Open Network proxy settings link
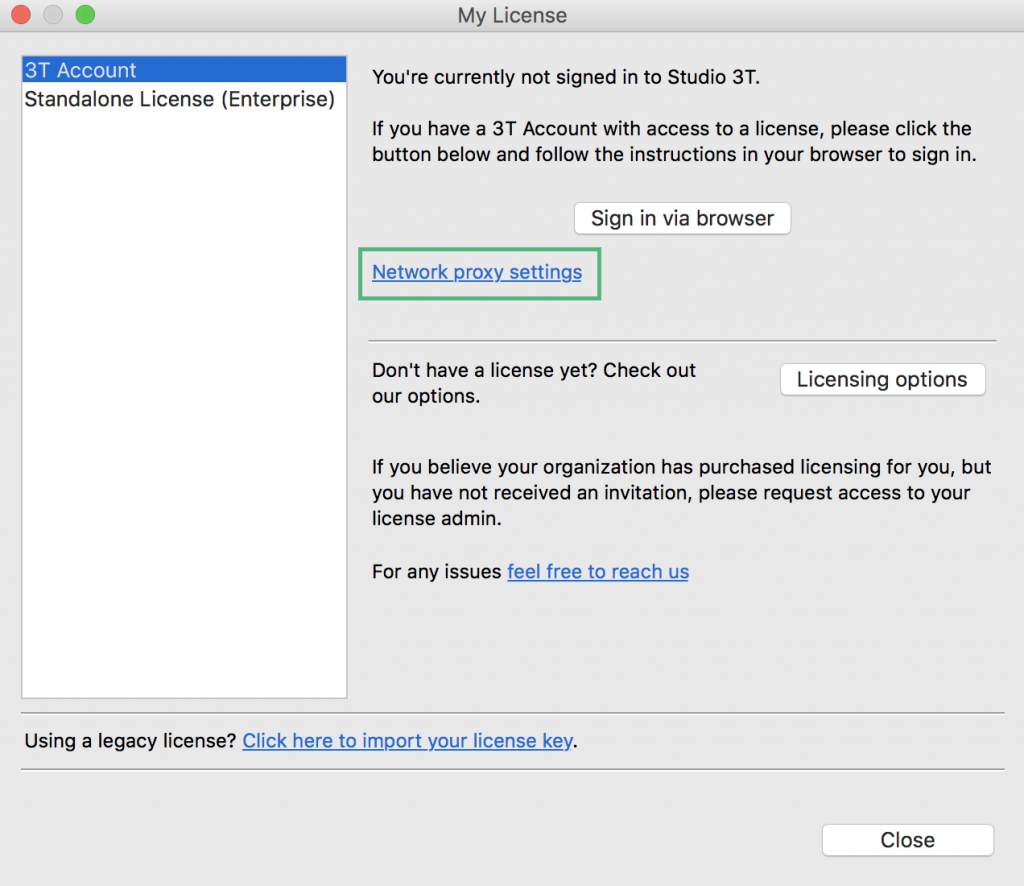The image size is (1024, 886). (477, 272)
